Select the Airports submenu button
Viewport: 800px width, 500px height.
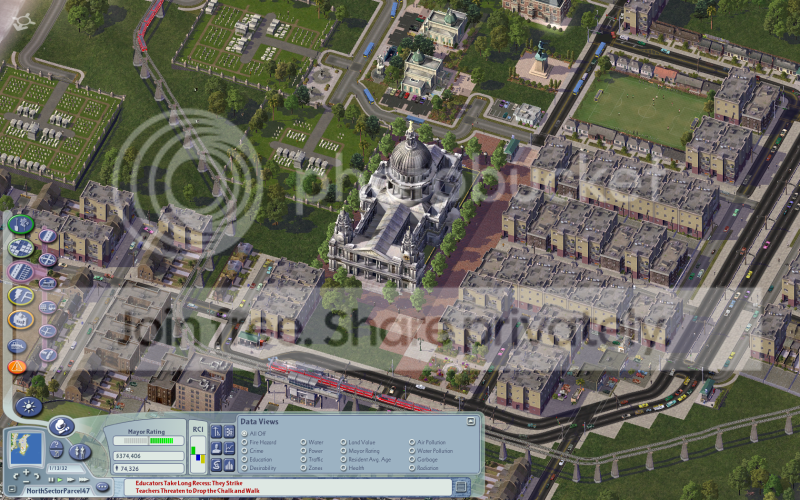point(47,332)
